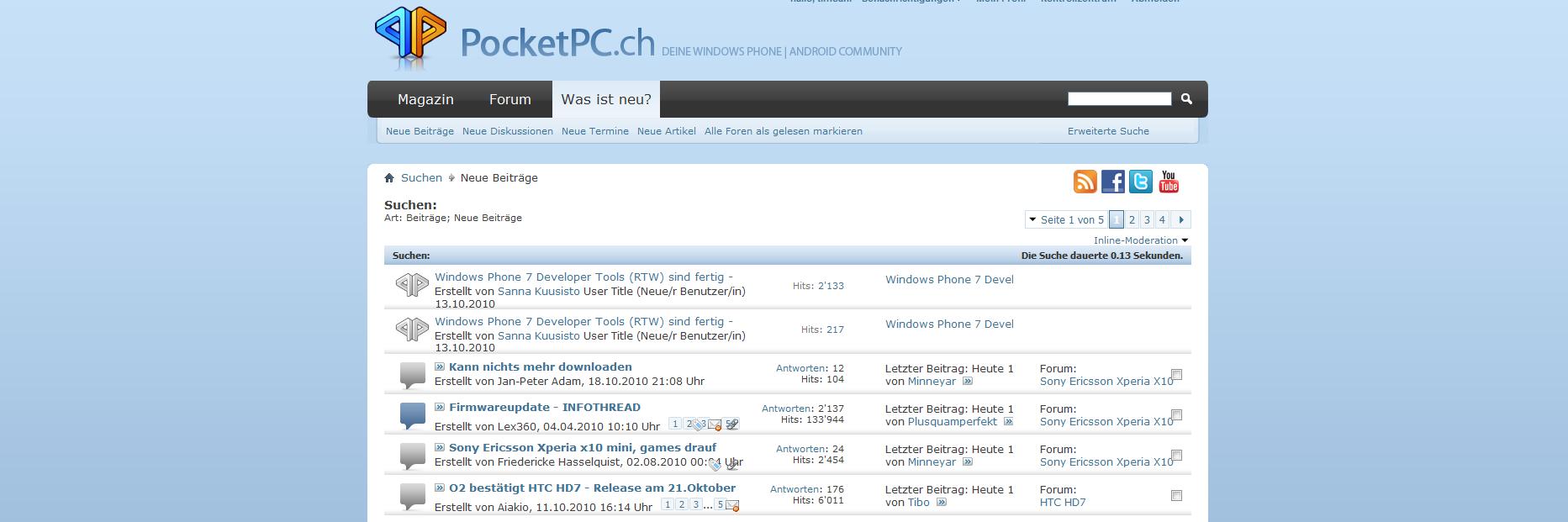1568x522 pixels.
Task: Click envelope icon in Firmwareupdate row
Action: point(715,424)
